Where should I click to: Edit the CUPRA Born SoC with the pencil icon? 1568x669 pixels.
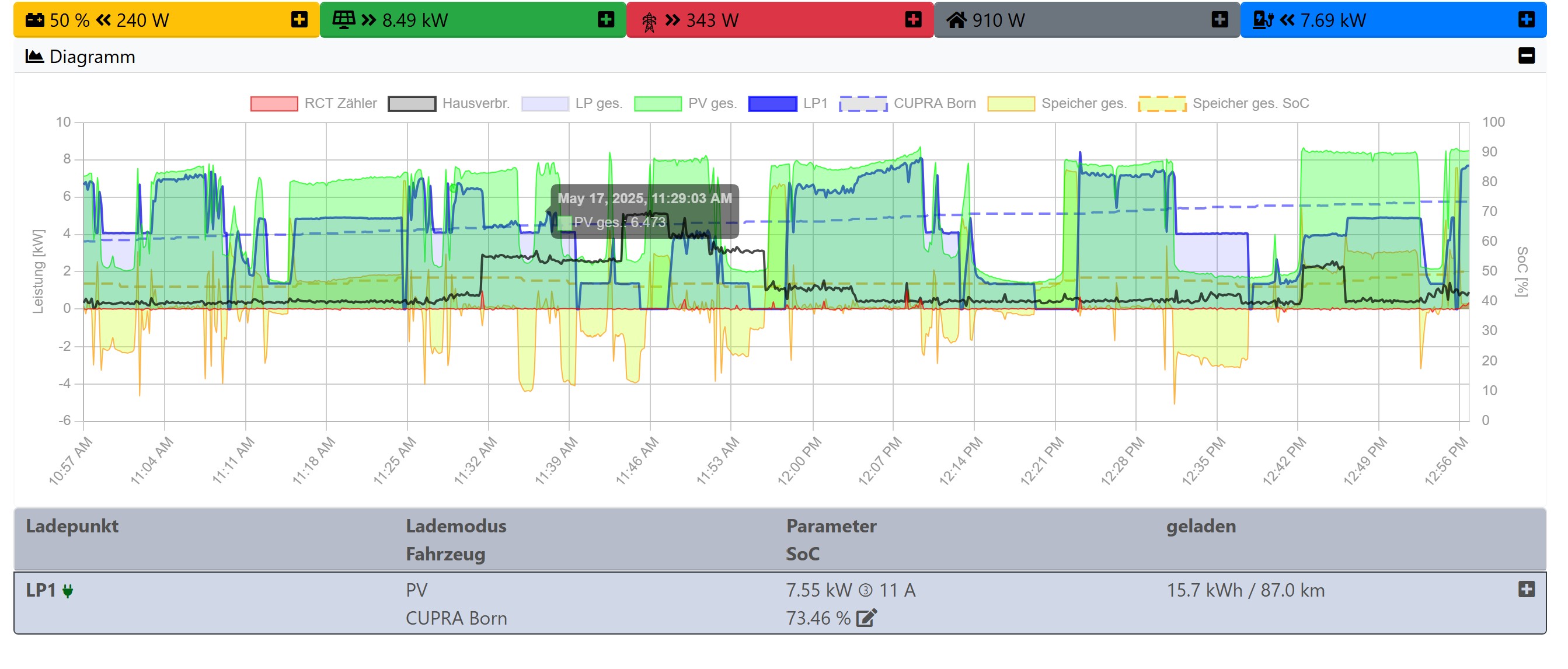point(866,618)
